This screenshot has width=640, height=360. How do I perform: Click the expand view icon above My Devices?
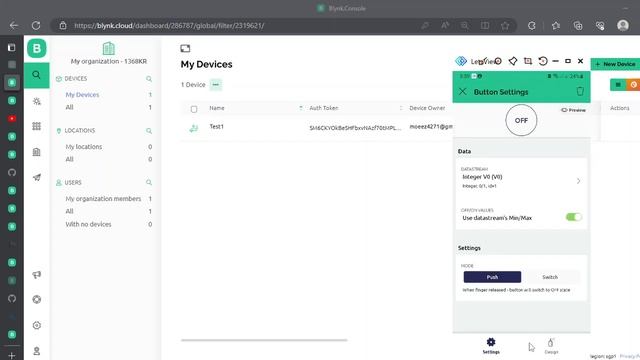[185, 49]
